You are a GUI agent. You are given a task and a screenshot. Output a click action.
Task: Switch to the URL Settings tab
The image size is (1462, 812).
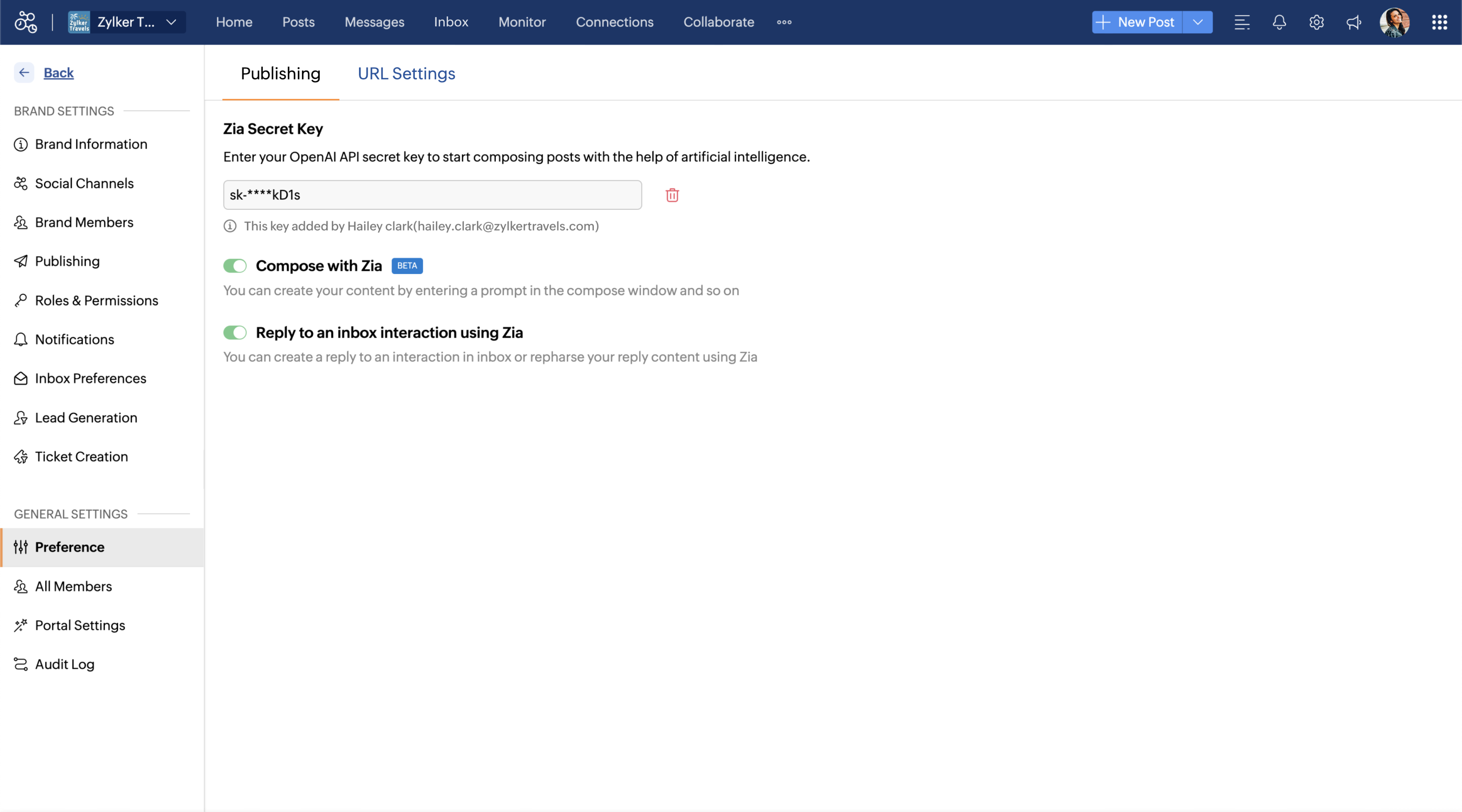point(406,74)
